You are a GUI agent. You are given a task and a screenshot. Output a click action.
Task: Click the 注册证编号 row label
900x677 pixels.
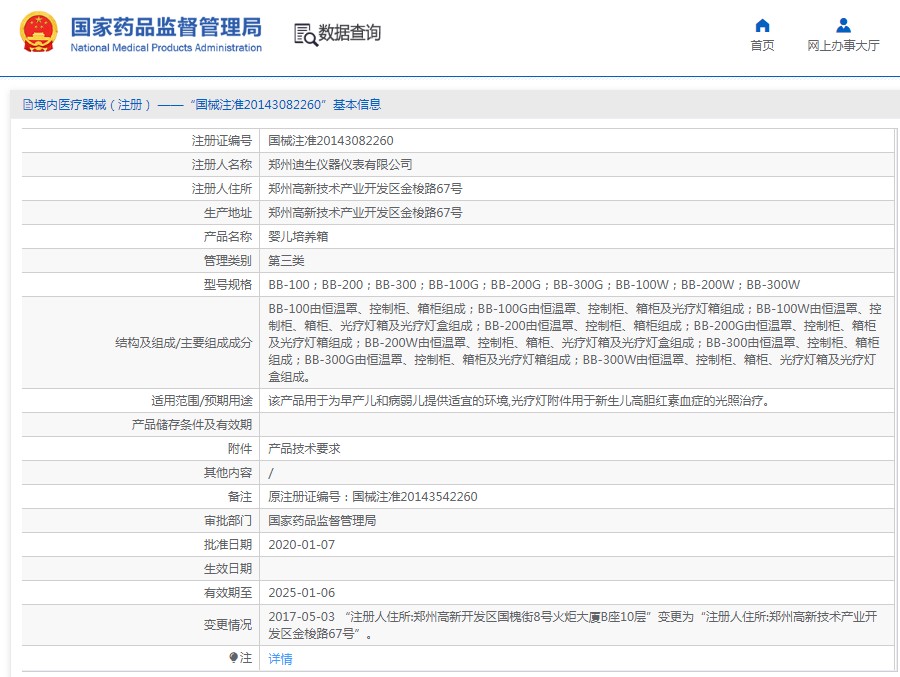(222, 141)
